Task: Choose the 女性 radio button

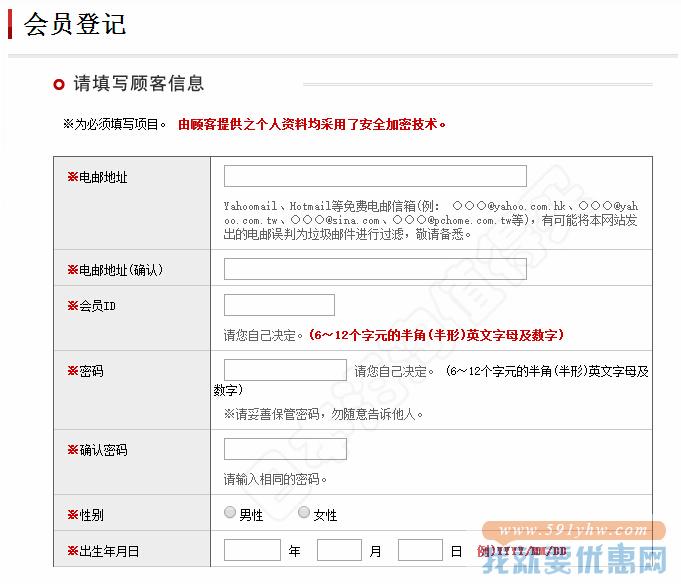Action: tap(304, 513)
